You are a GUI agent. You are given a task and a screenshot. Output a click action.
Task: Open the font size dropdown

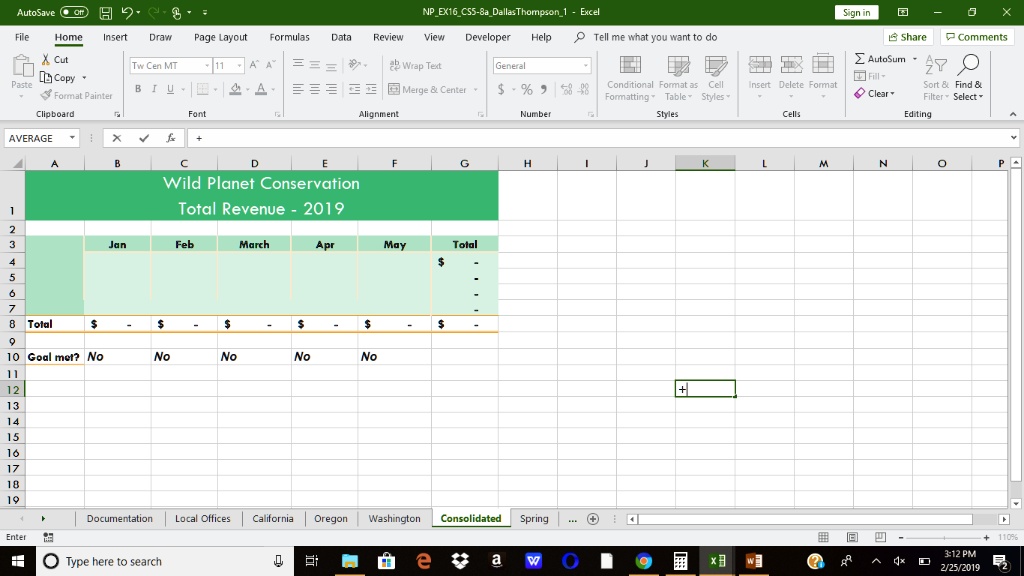pos(239,65)
